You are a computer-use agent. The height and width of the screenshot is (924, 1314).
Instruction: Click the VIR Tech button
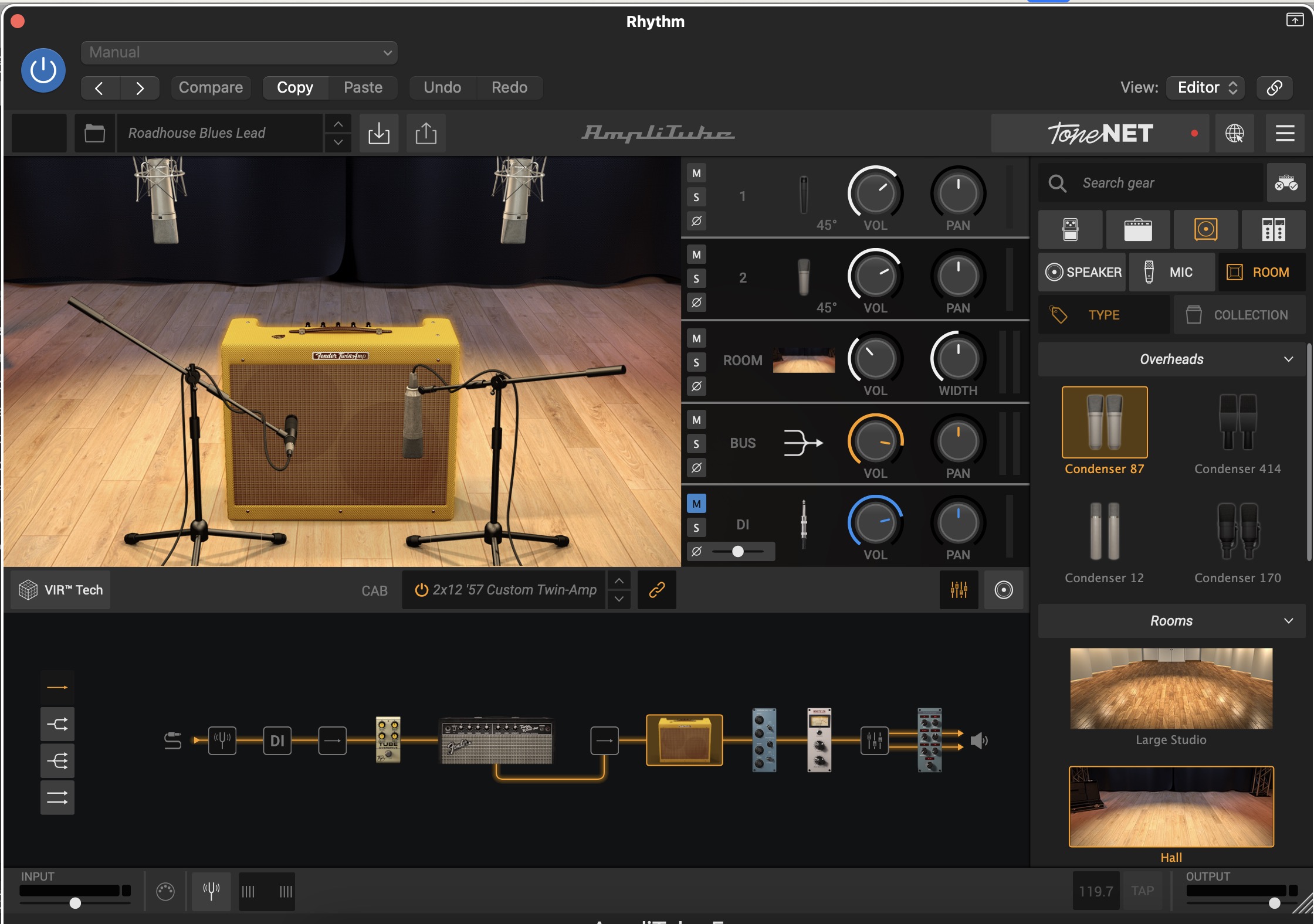pyautogui.click(x=60, y=590)
